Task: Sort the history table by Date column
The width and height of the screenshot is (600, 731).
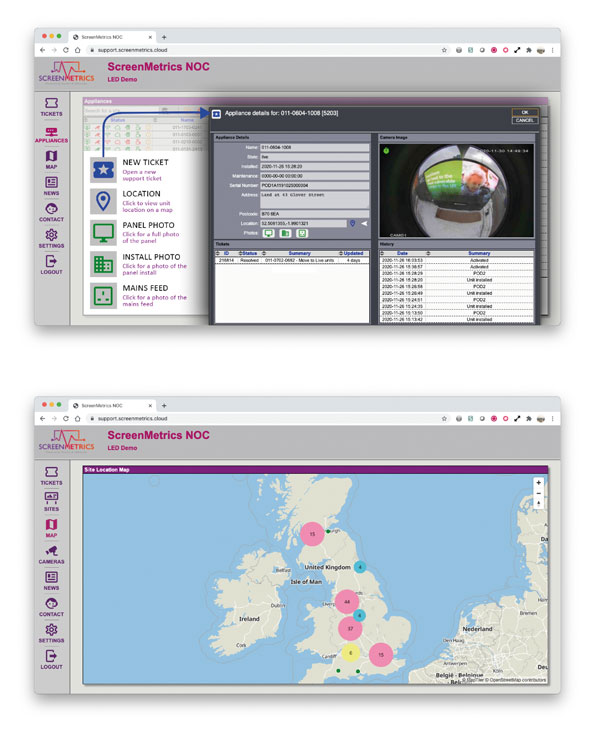Action: [x=401, y=251]
